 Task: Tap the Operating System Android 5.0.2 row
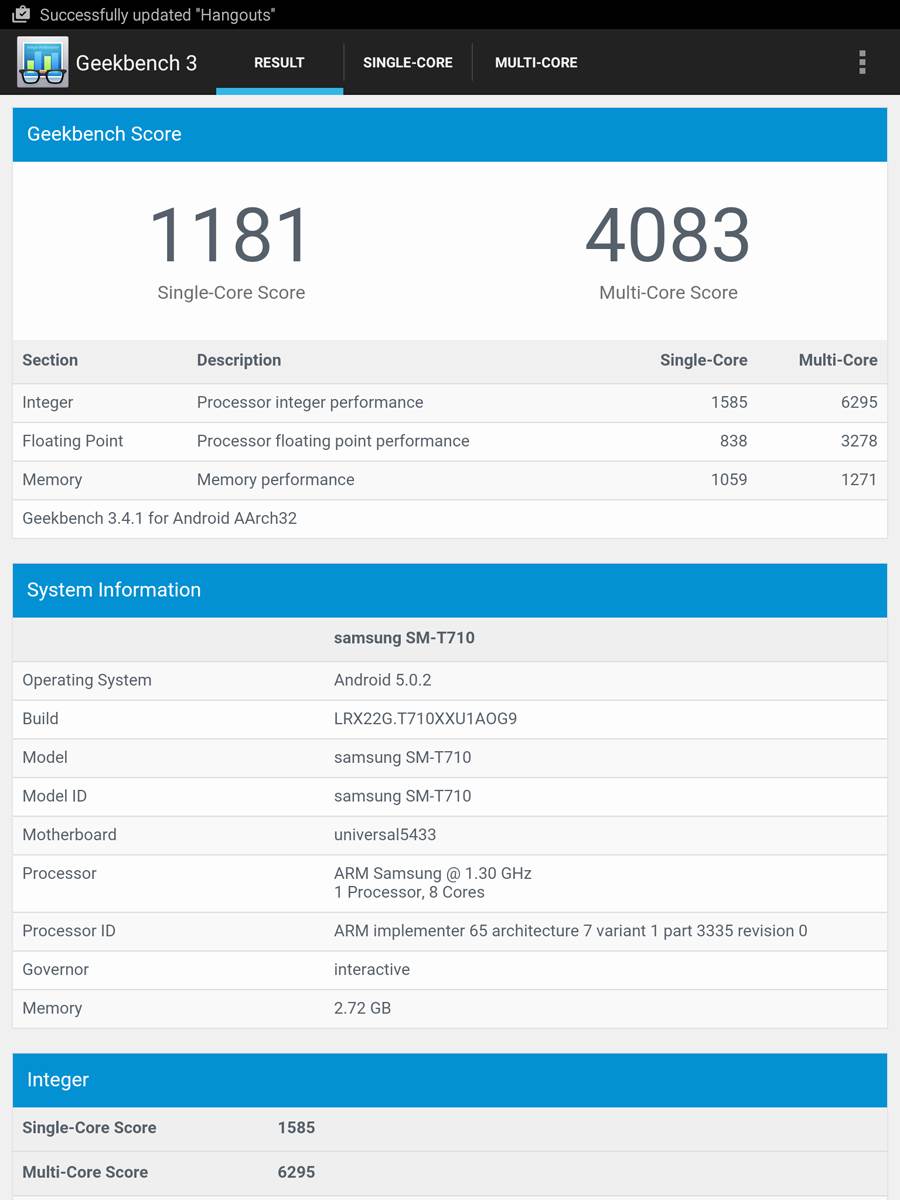tap(449, 680)
